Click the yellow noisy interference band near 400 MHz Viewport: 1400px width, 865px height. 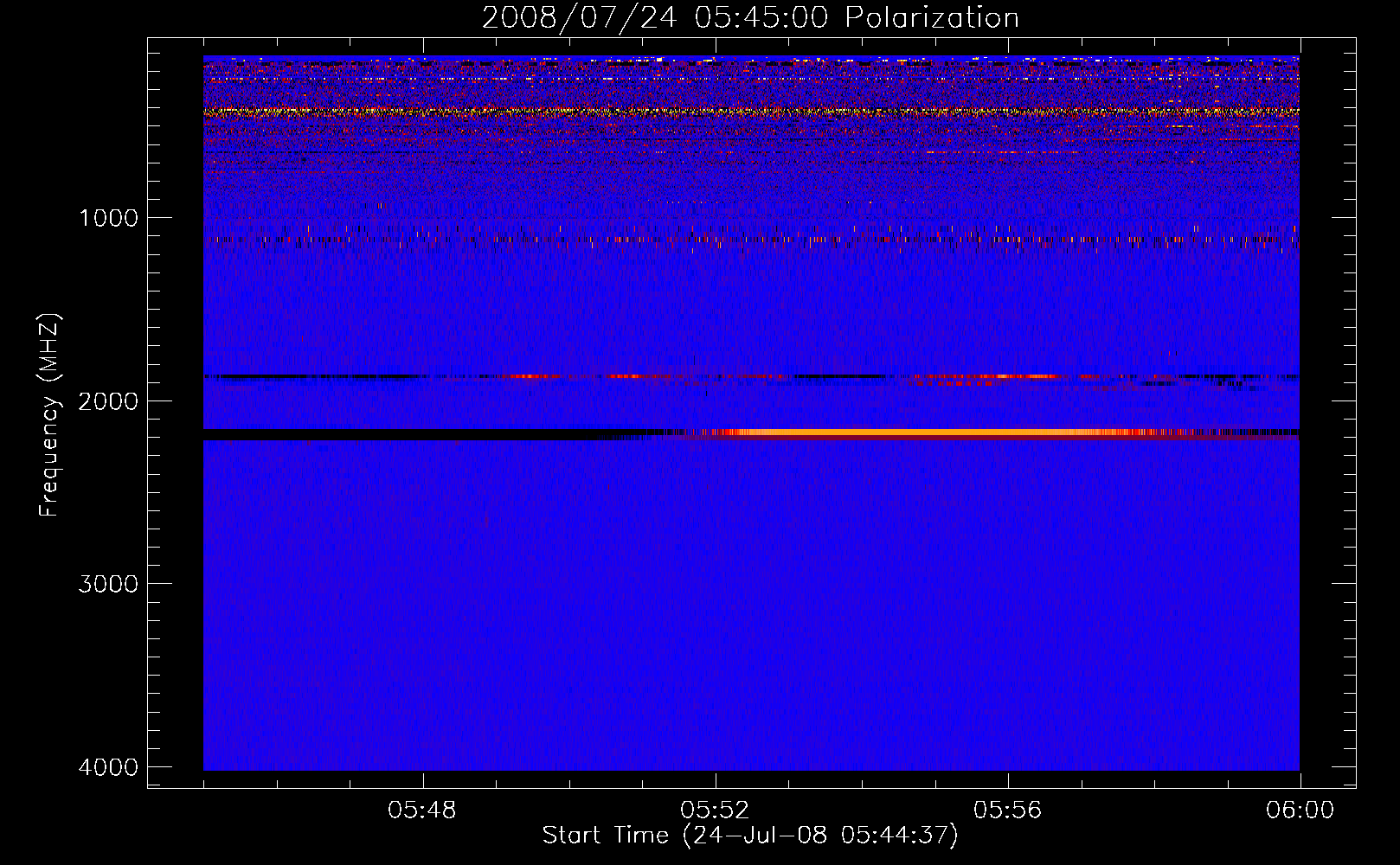(751, 112)
